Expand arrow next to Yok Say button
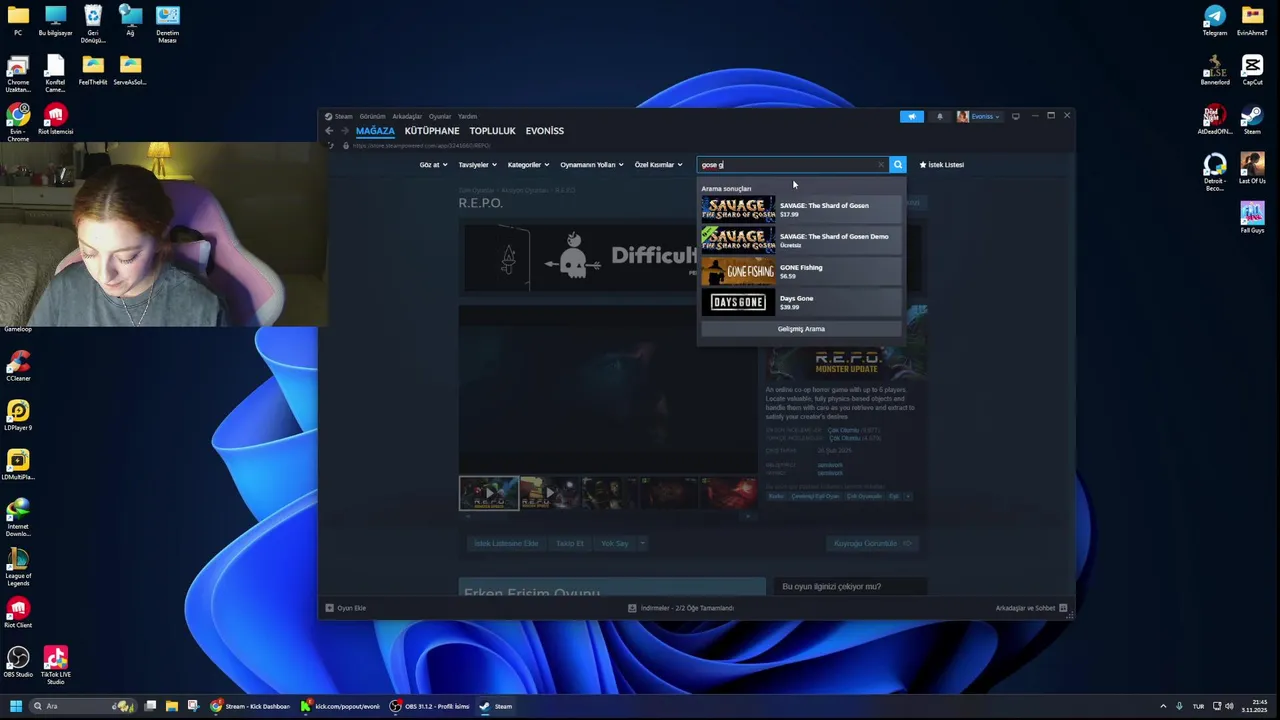 click(x=642, y=543)
